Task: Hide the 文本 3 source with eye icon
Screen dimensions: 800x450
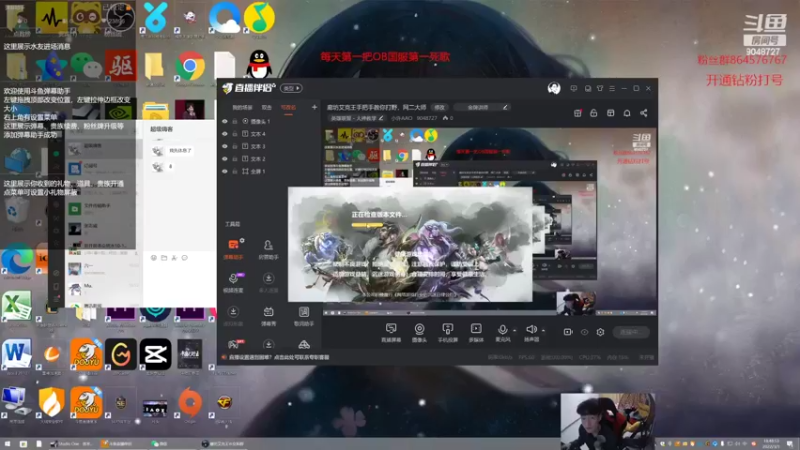Action: [x=224, y=146]
